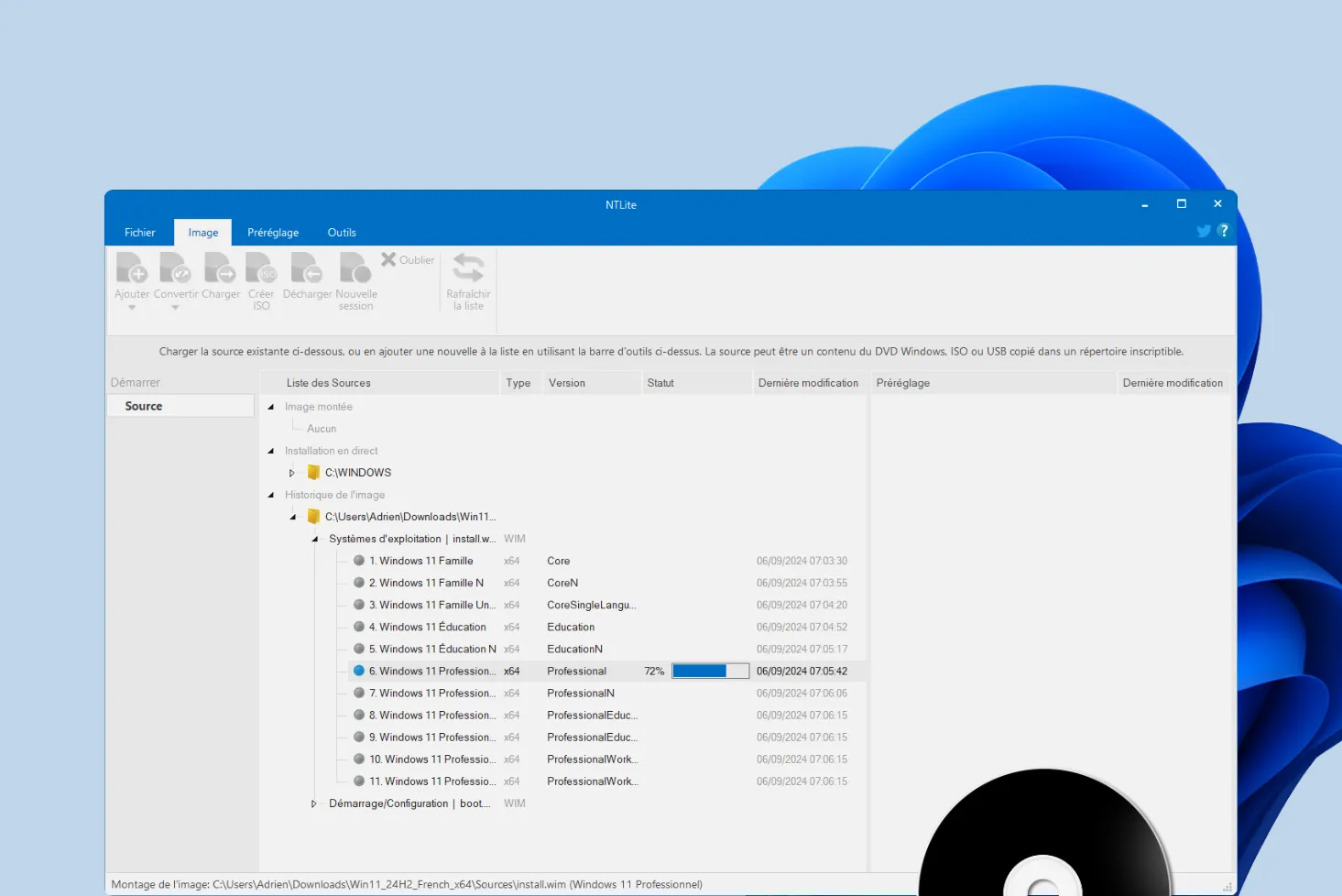Expand the C:\WINDOWS tree node
The height and width of the screenshot is (896, 1342).
click(292, 473)
